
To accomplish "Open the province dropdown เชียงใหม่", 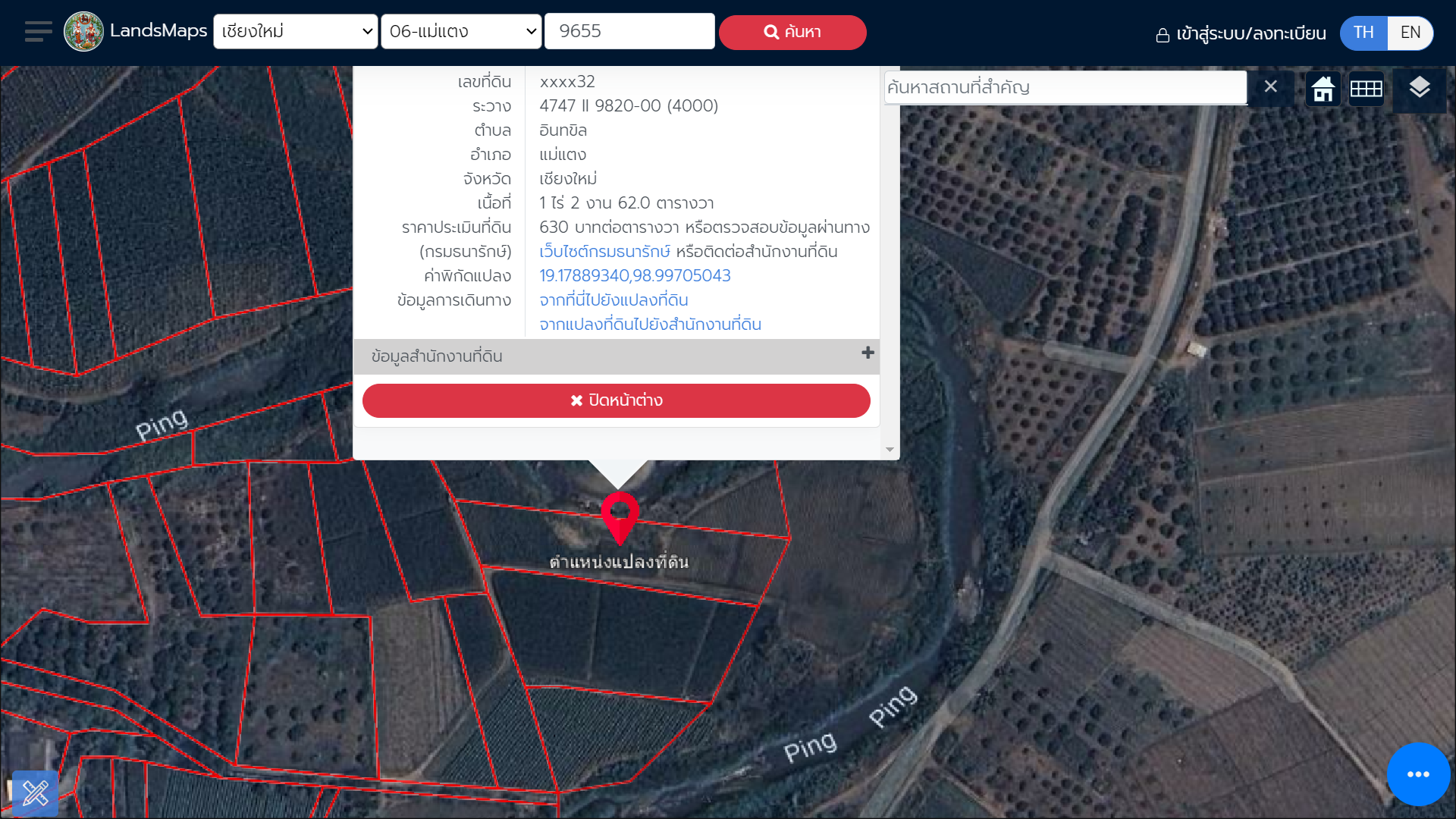I will pos(296,32).
